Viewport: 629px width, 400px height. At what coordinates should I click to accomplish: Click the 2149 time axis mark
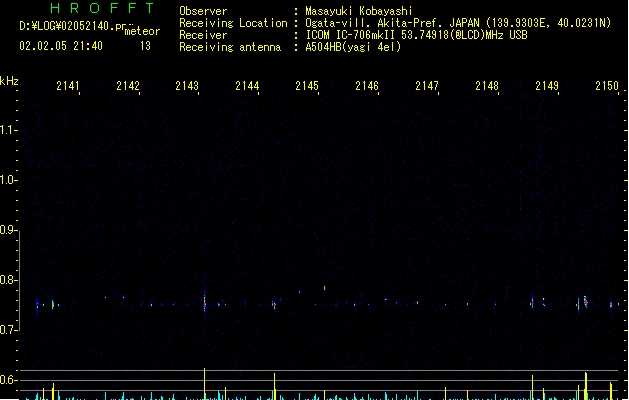547,86
